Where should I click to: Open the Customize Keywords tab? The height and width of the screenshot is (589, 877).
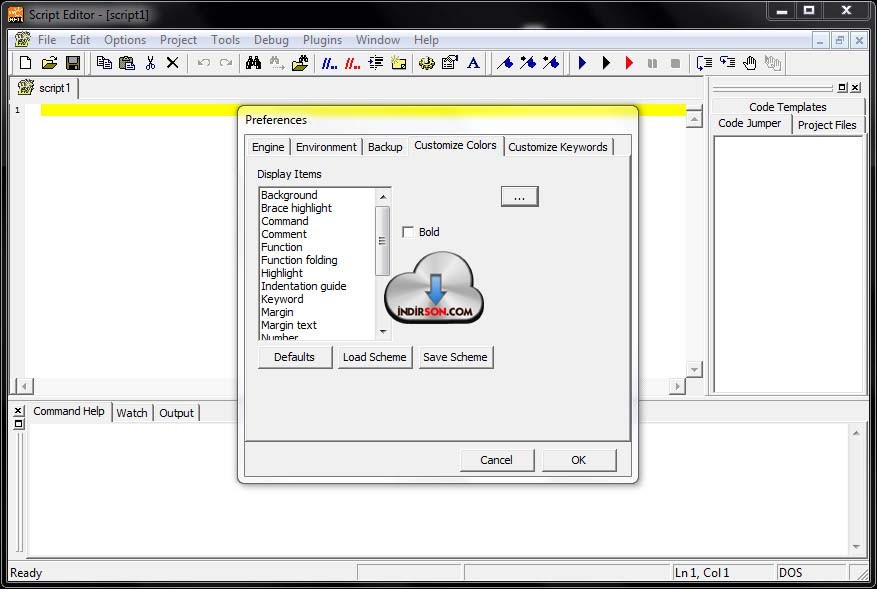tap(558, 147)
